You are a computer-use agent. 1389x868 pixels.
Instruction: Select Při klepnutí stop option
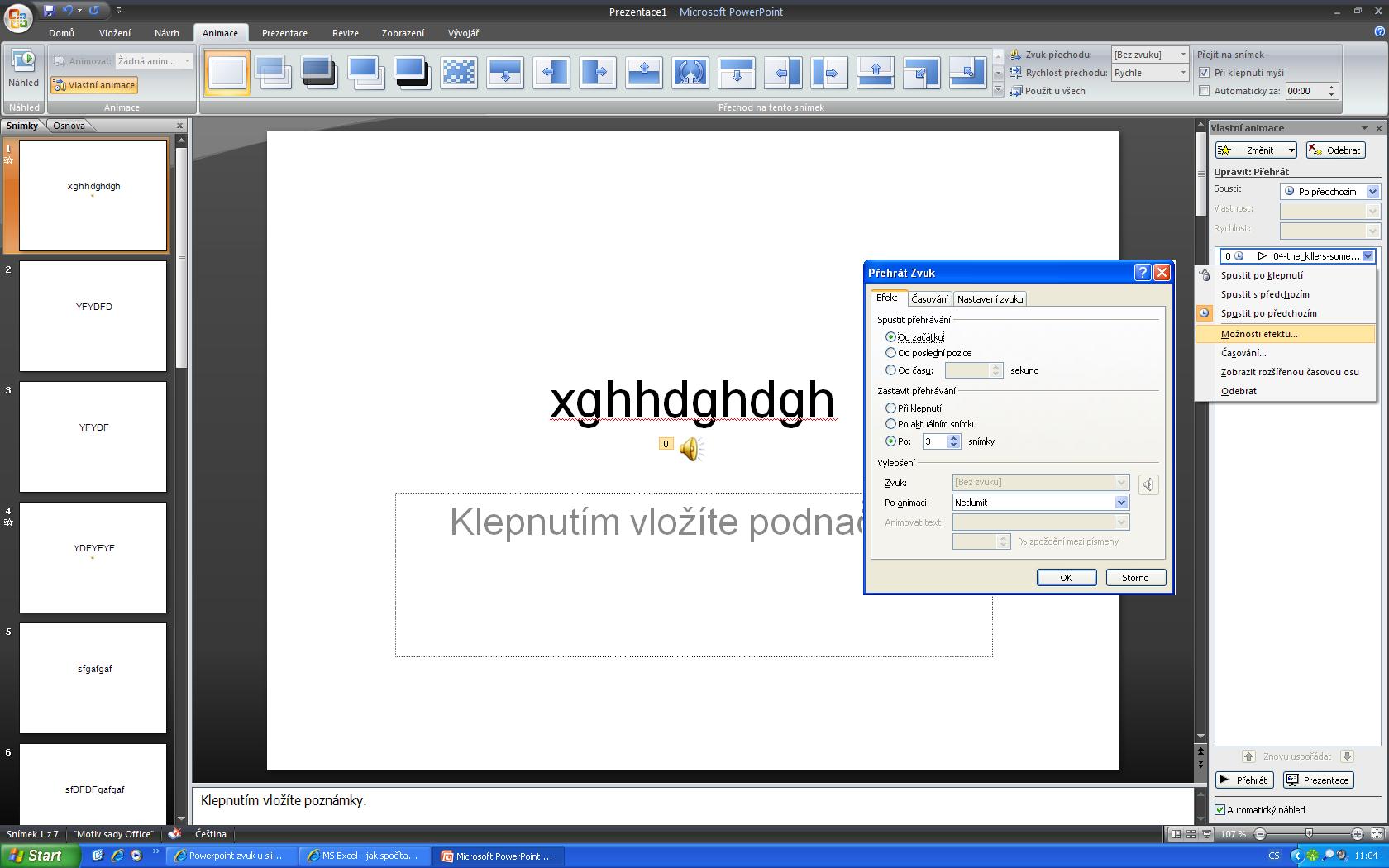[x=890, y=408]
